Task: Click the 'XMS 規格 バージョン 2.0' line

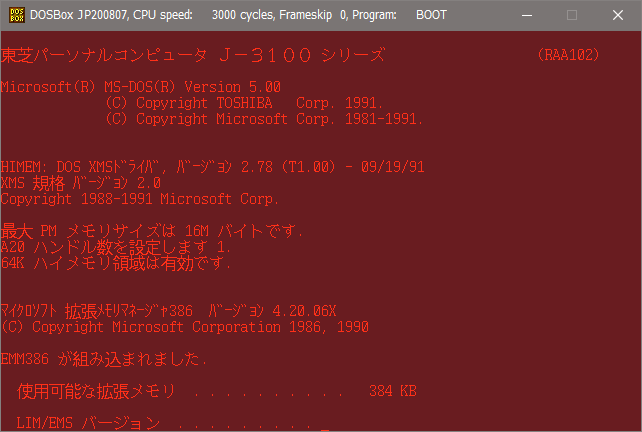Action: [x=81, y=183]
